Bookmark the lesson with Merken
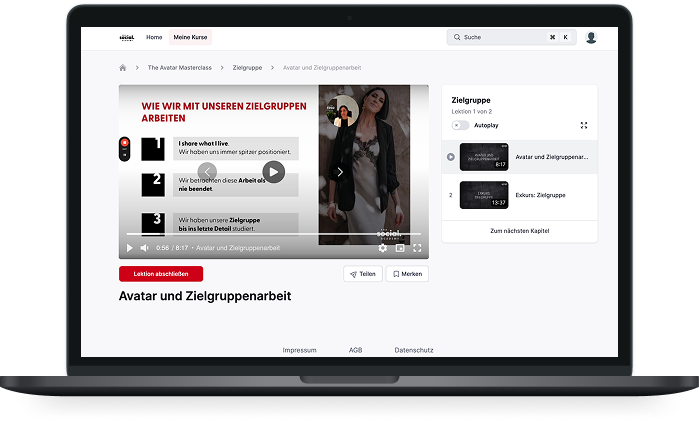Screen dimensions: 699x422 coord(407,274)
